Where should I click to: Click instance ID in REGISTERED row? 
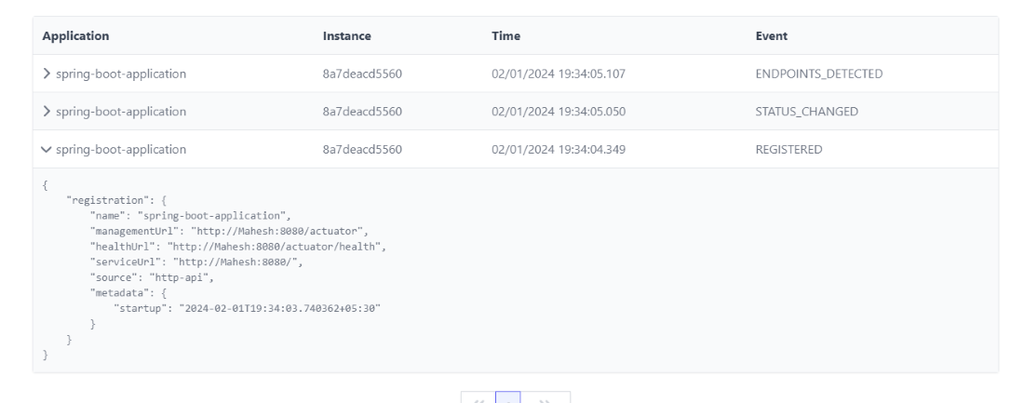362,150
